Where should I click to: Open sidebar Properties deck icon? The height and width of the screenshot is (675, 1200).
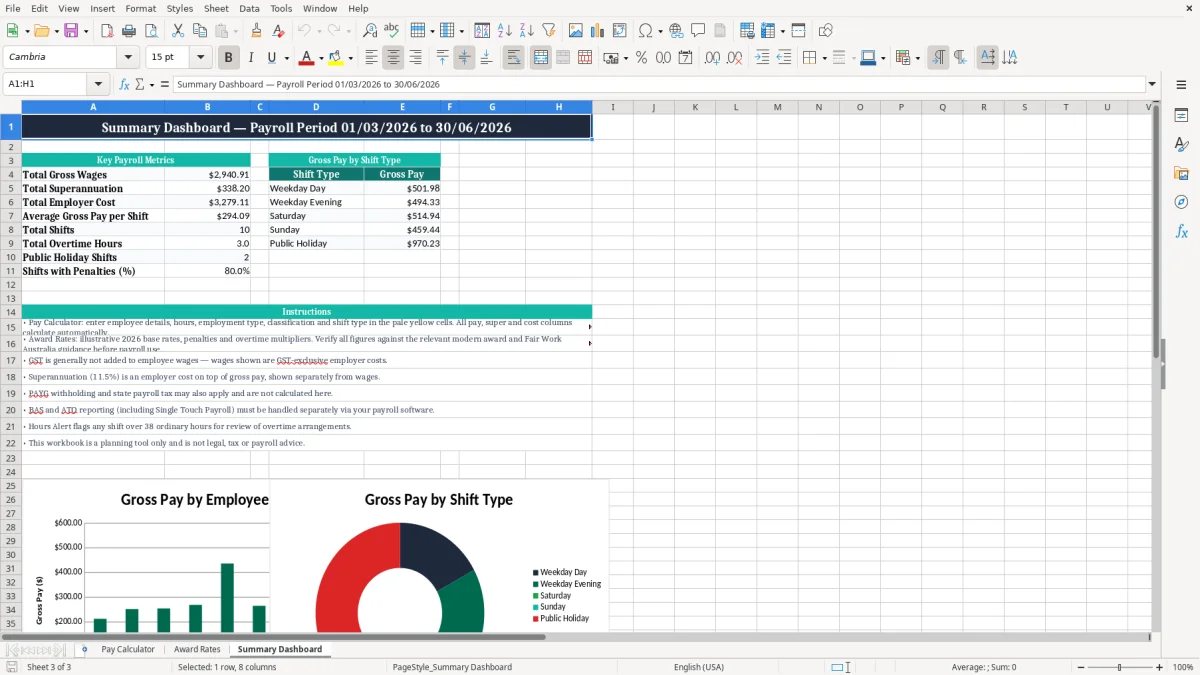click(x=1182, y=116)
